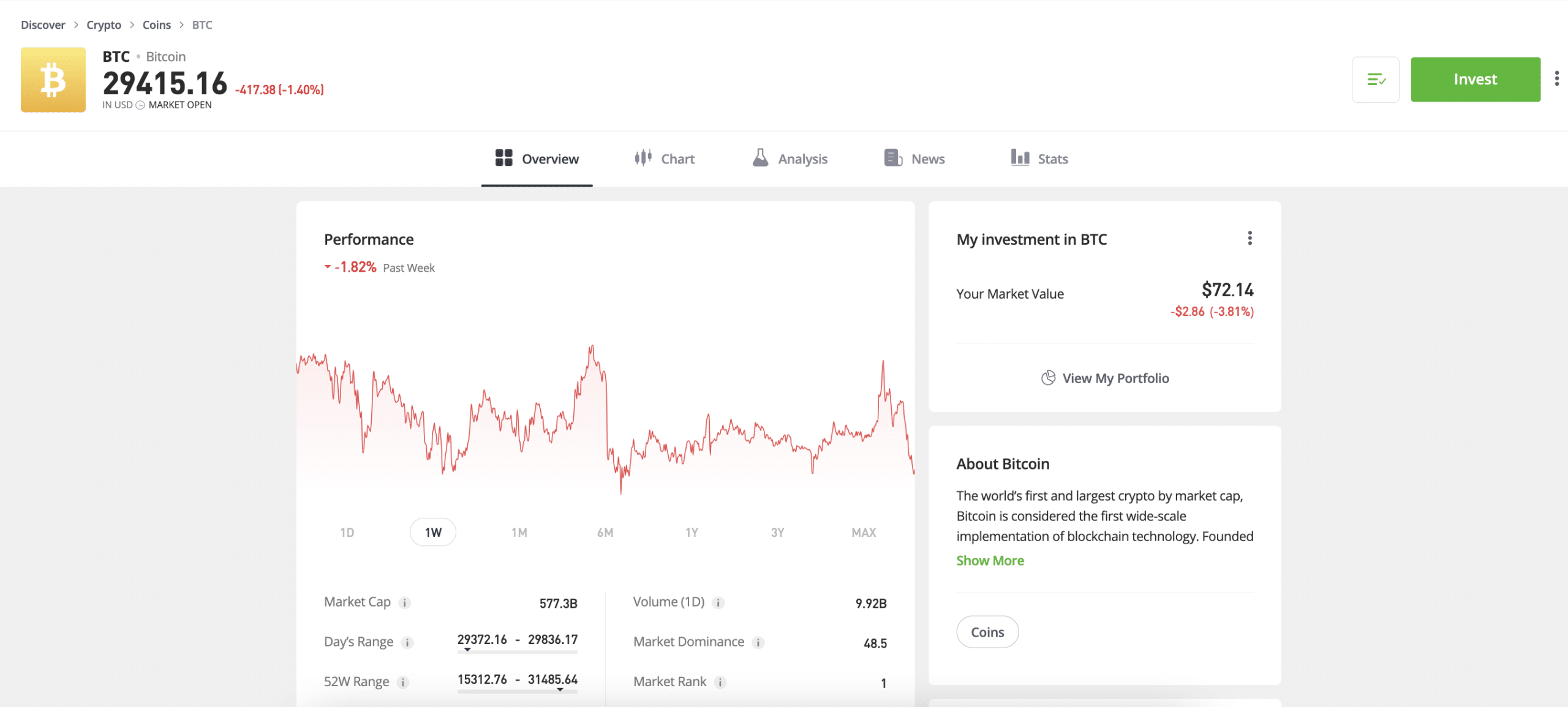
Task: Select the 1Y performance range
Action: 692,533
